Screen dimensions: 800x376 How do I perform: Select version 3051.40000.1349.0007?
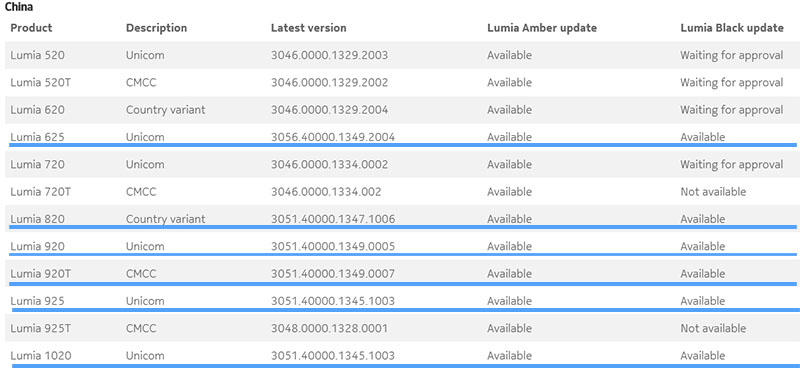[333, 274]
